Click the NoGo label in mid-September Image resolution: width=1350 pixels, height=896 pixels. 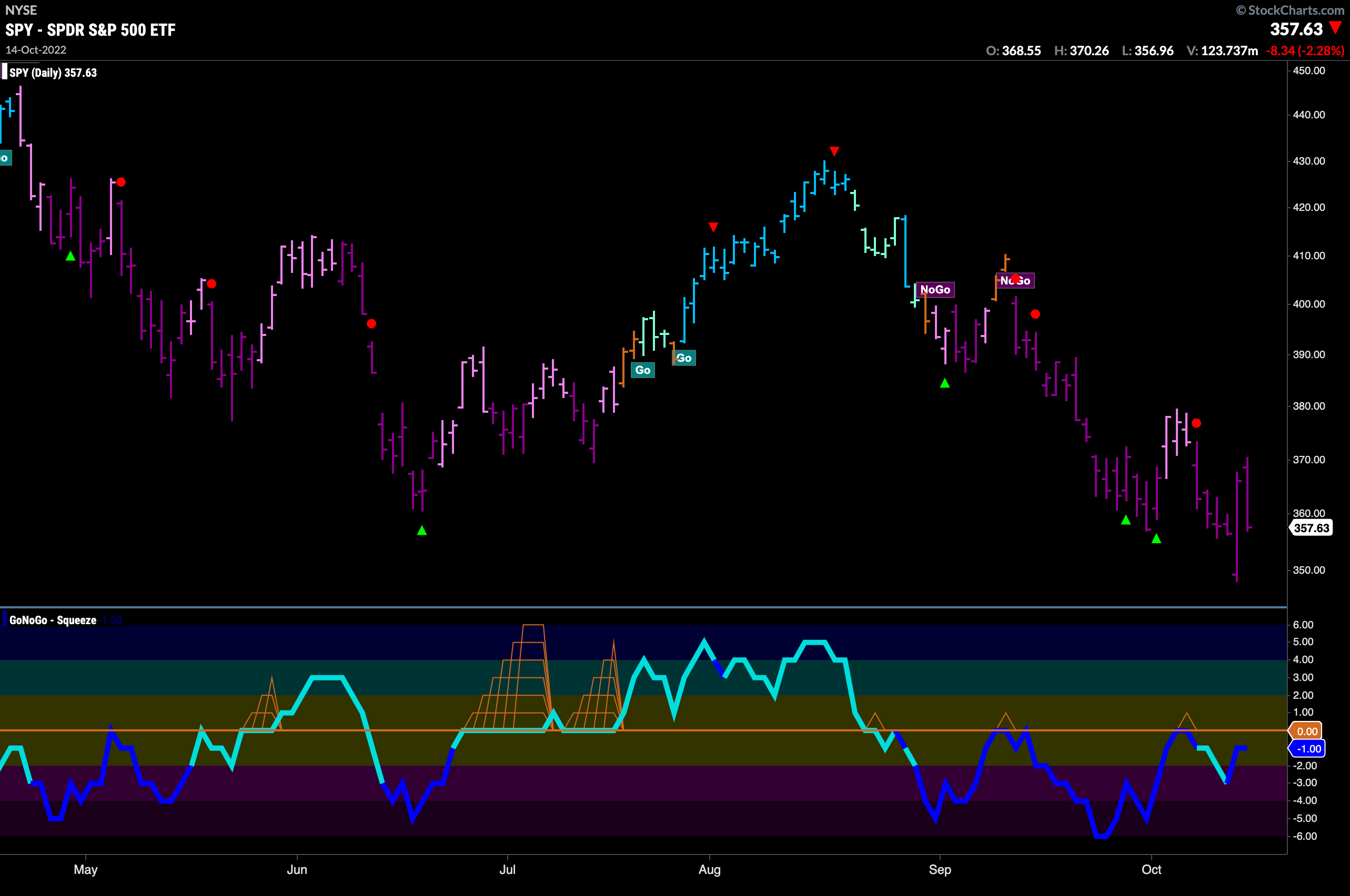click(x=1015, y=281)
